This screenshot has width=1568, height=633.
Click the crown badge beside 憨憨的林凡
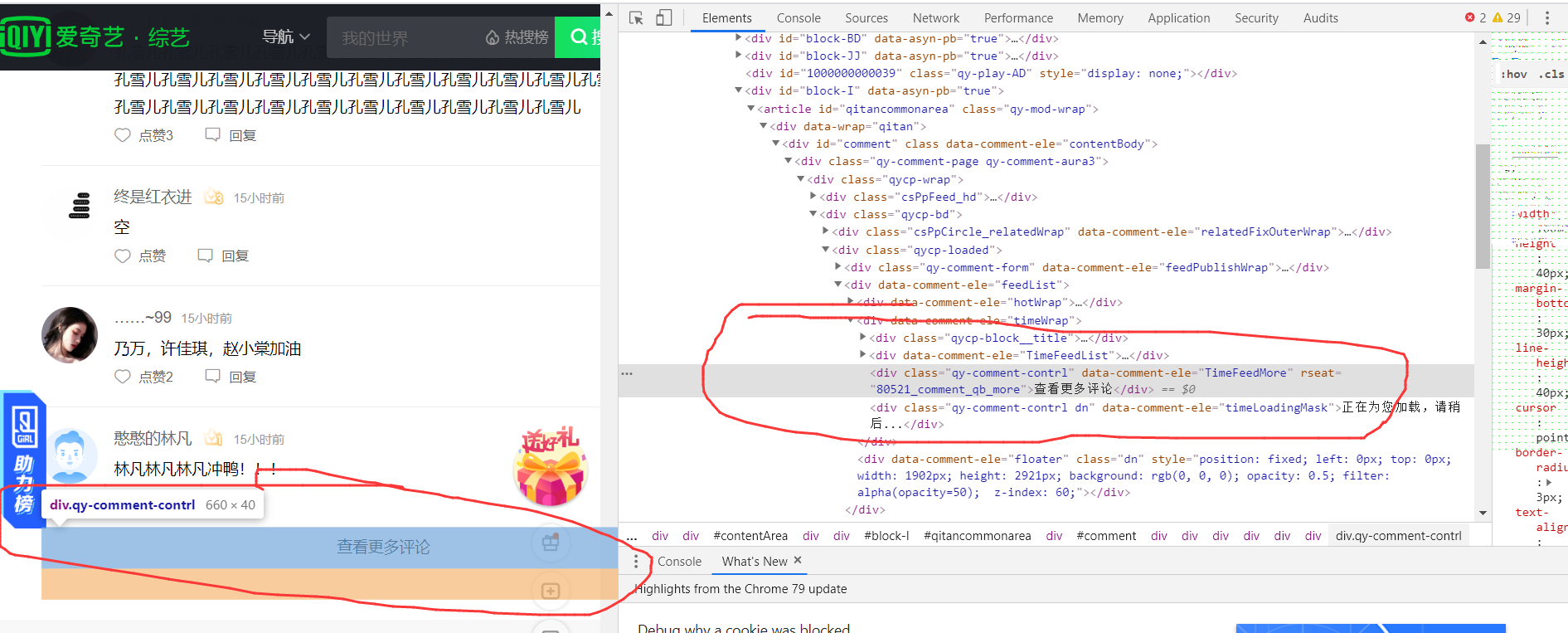pos(214,438)
